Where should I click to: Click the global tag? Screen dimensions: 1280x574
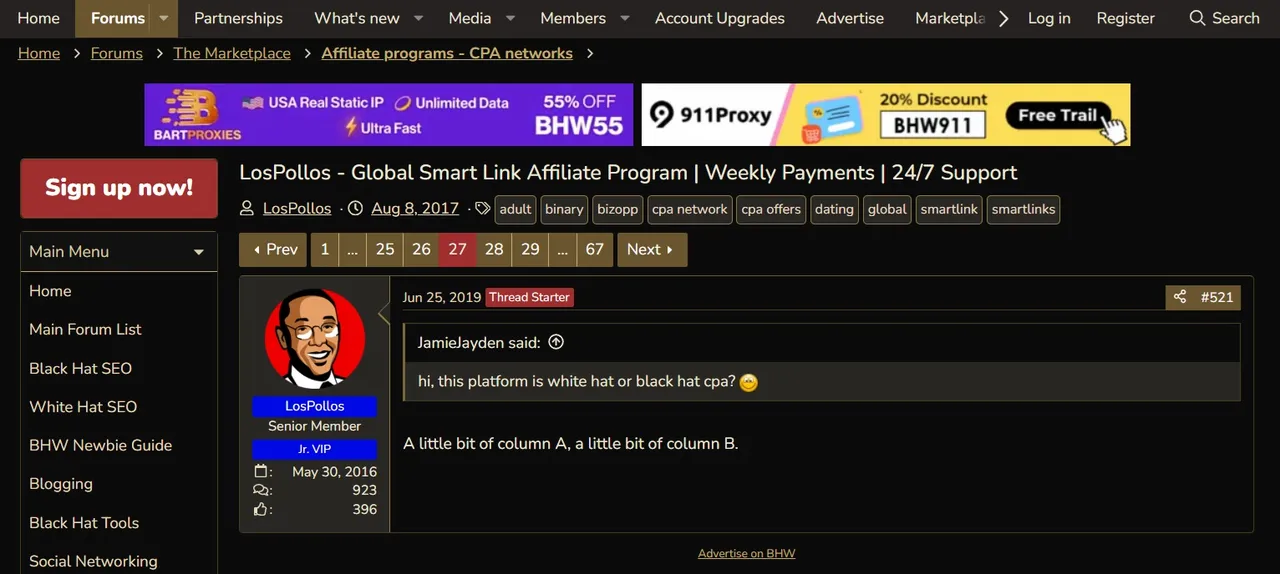[x=887, y=209]
